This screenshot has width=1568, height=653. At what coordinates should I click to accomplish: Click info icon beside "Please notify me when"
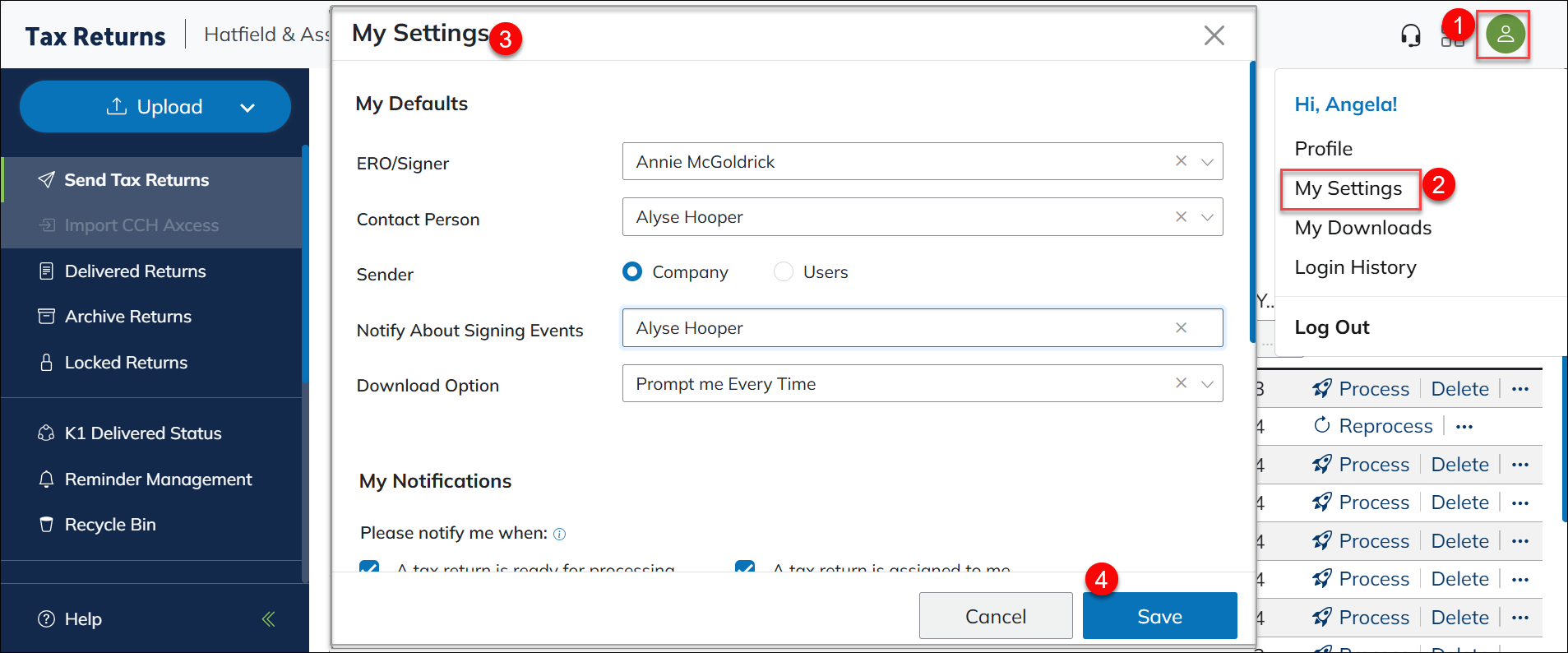pyautogui.click(x=559, y=534)
